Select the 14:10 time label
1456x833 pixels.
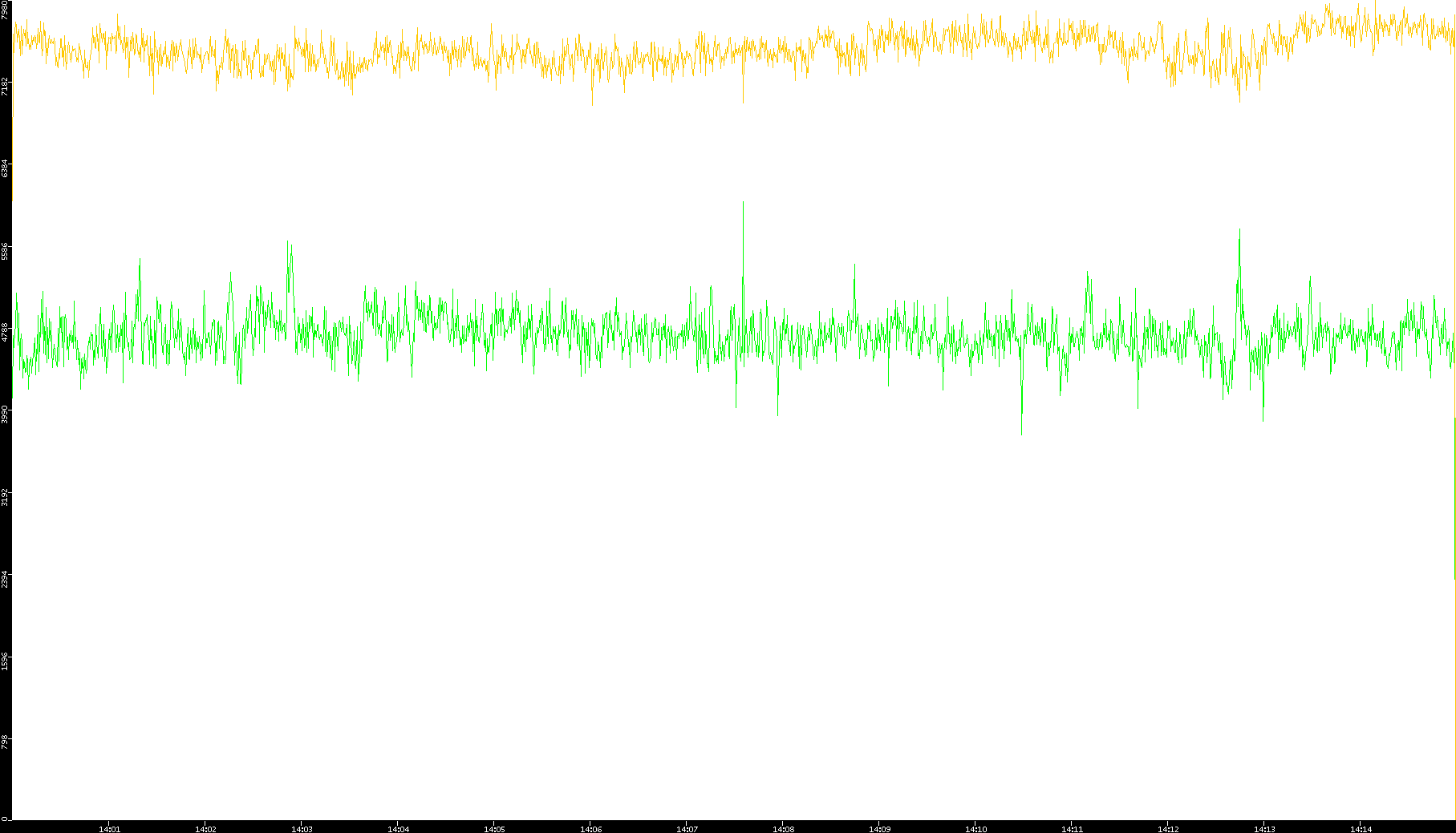coord(975,829)
